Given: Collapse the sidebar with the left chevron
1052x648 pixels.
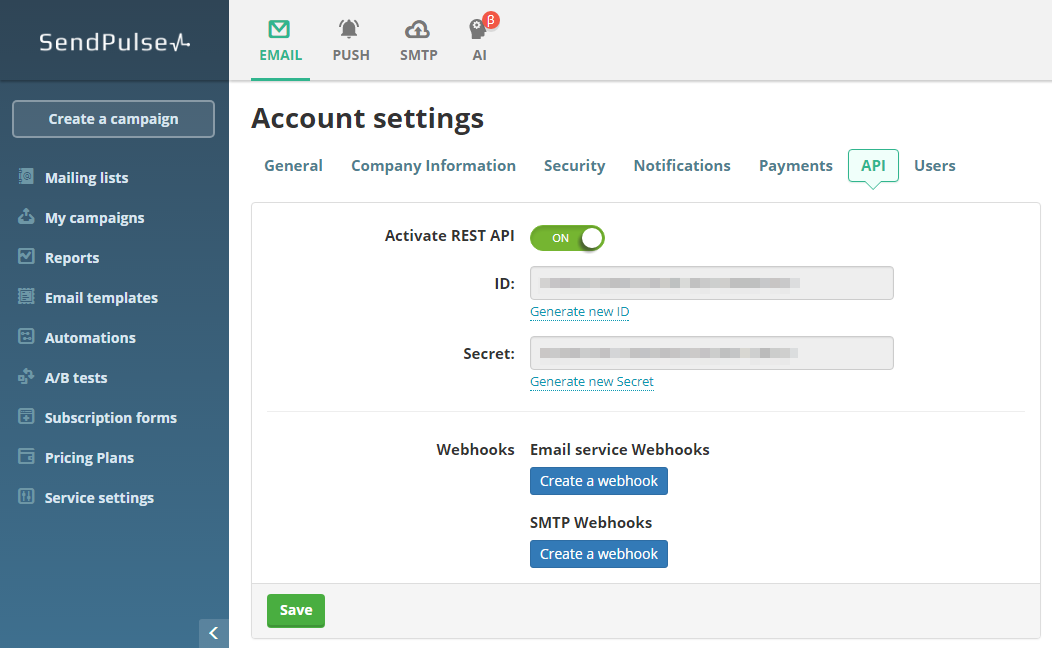Looking at the screenshot, I should 213,633.
